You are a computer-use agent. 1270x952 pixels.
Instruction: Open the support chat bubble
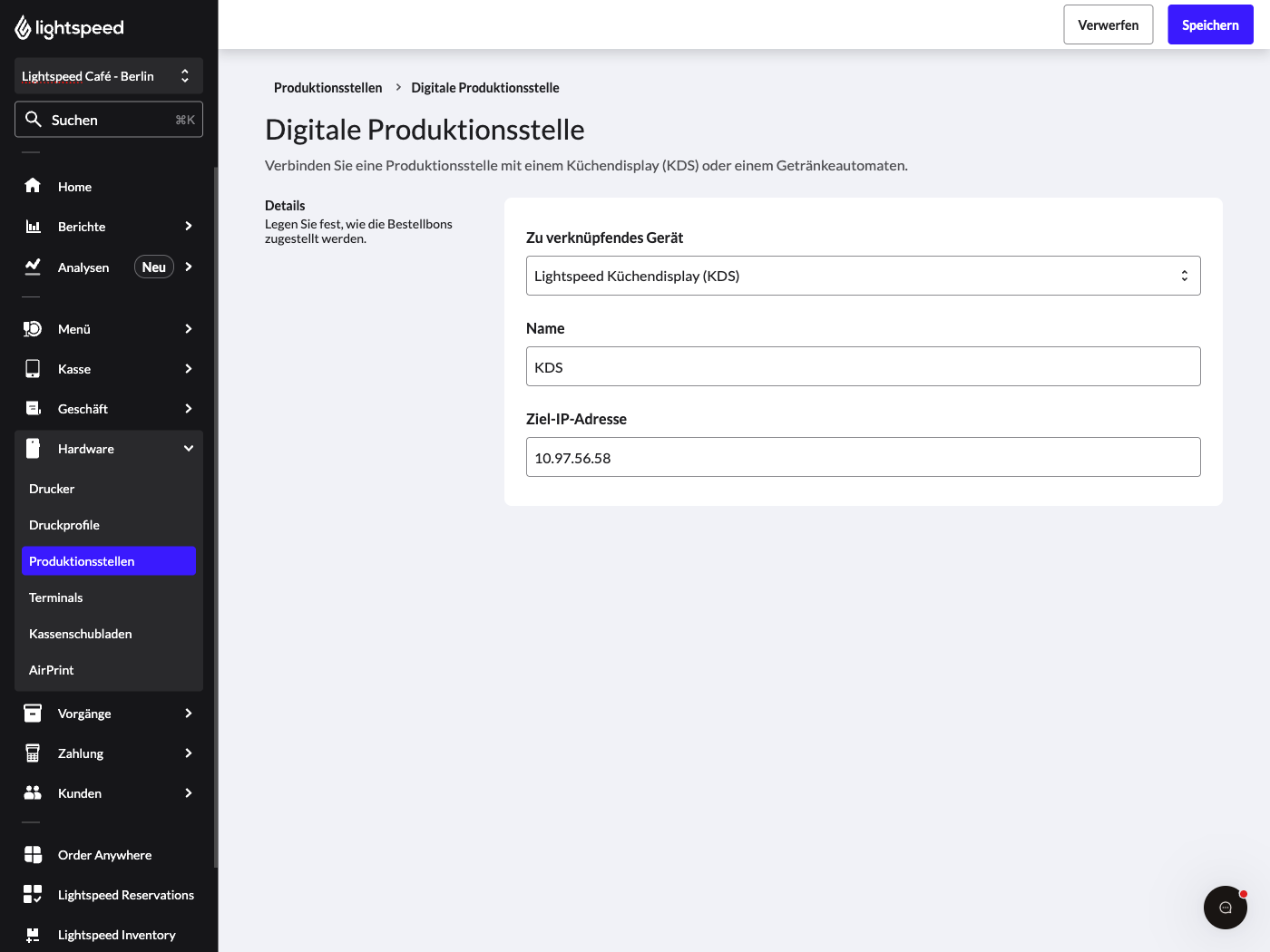coord(1226,908)
